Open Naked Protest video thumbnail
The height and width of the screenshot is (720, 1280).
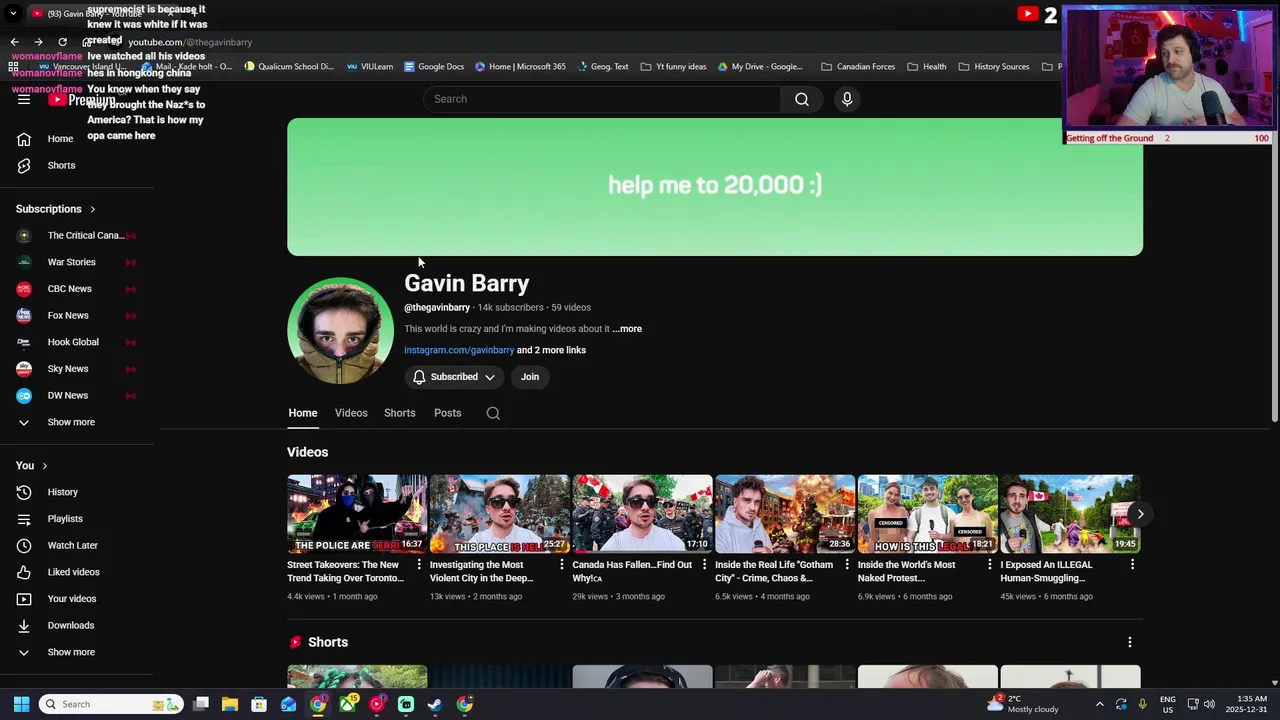point(928,514)
